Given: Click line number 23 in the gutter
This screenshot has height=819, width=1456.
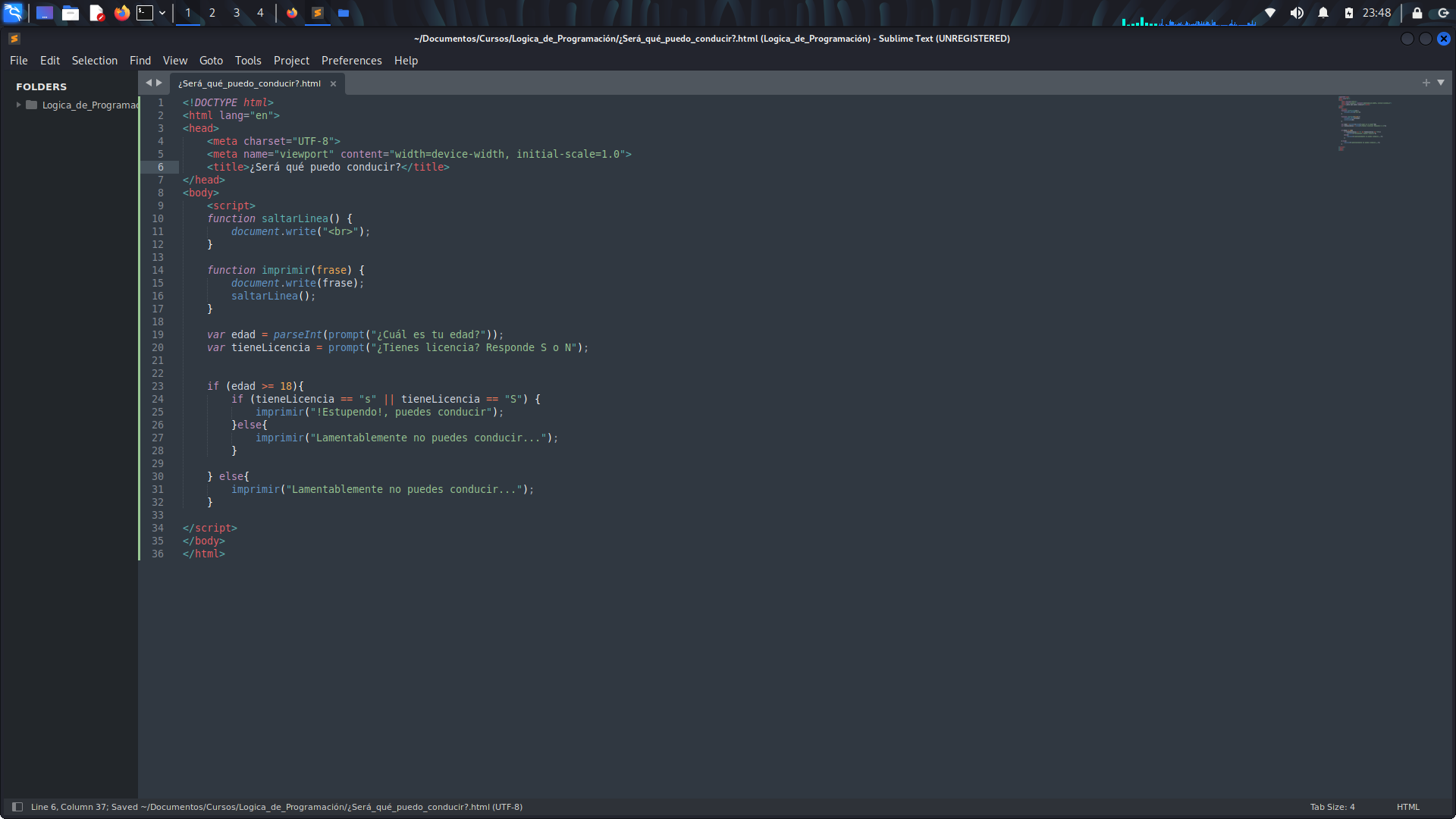Looking at the screenshot, I should (x=158, y=386).
